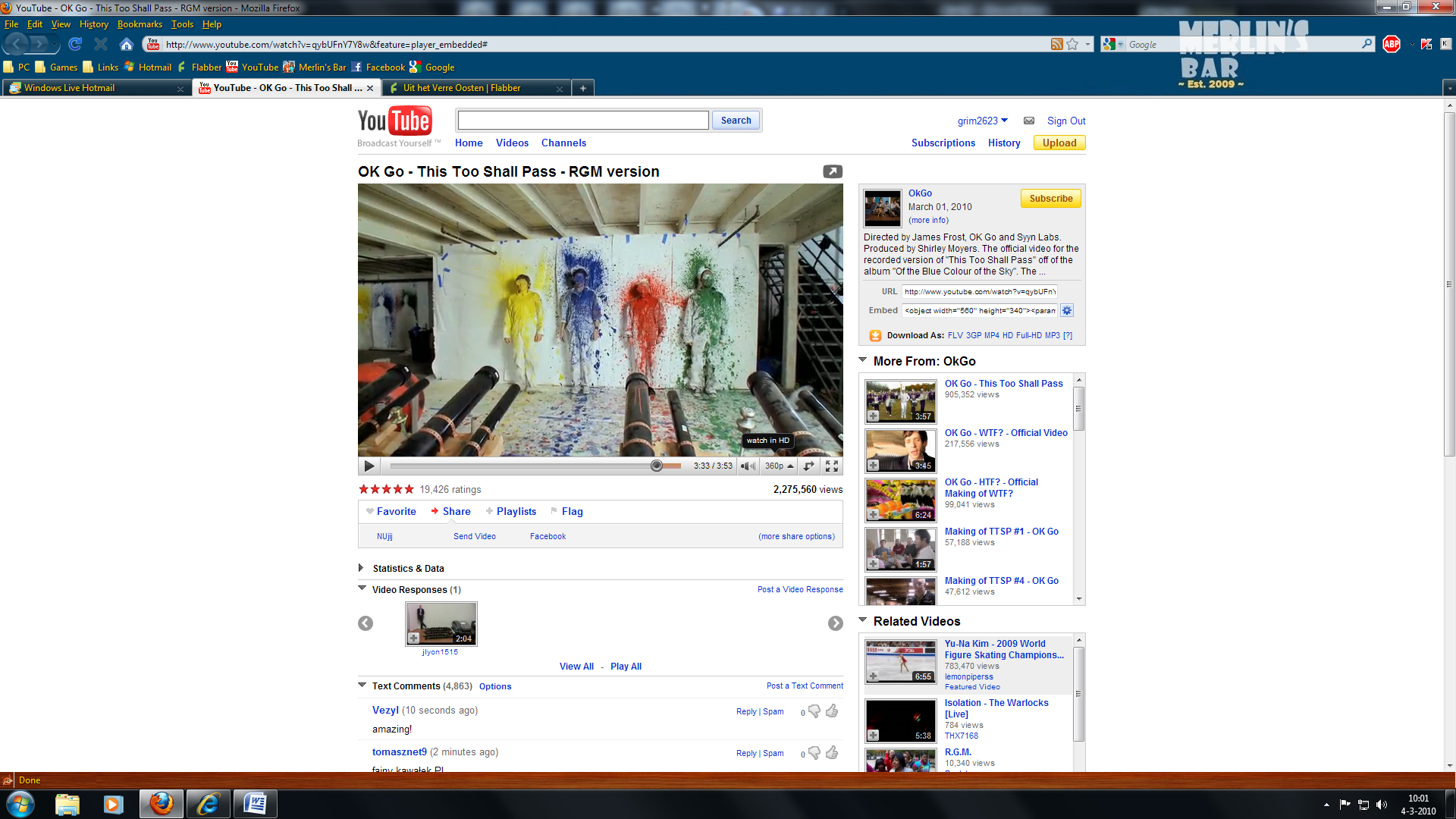Collapse the Related Videos panel
Image resolution: width=1456 pixels, height=819 pixels.
pos(863,620)
